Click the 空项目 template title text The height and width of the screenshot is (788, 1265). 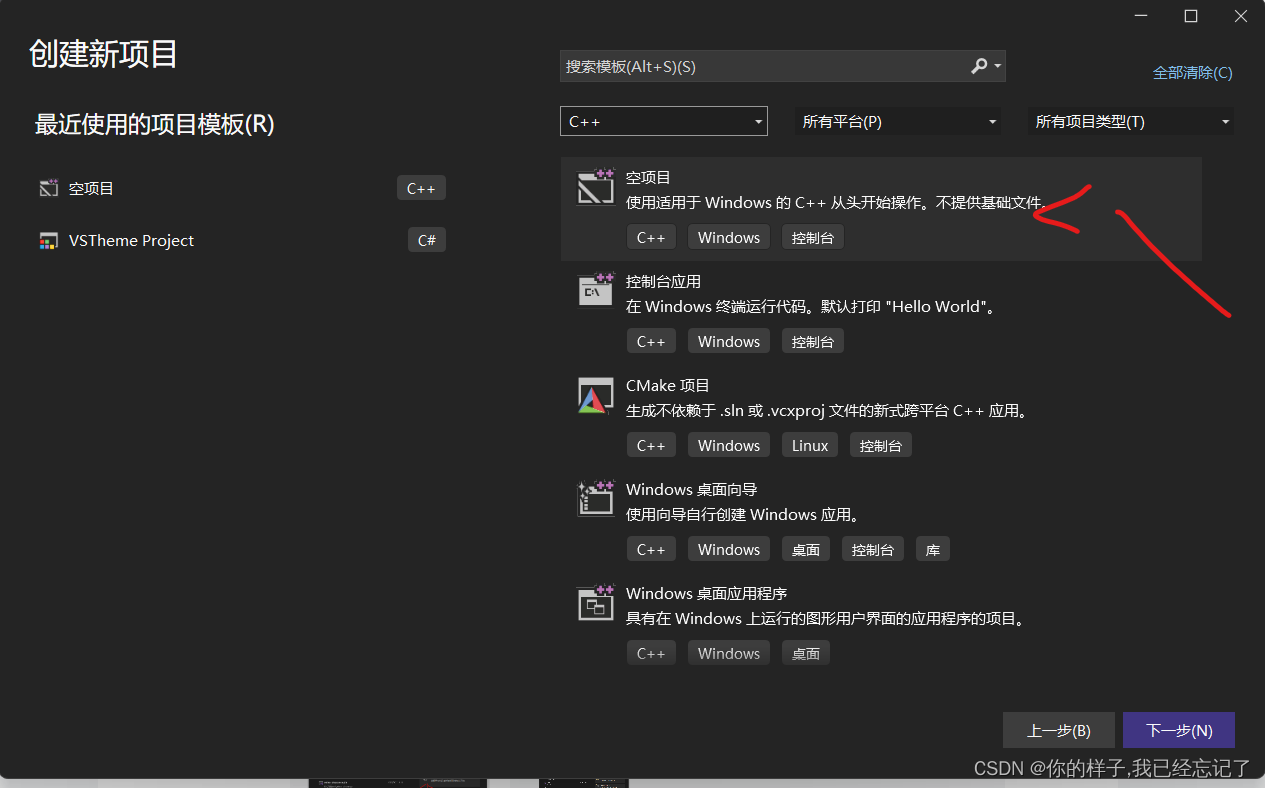click(x=648, y=177)
